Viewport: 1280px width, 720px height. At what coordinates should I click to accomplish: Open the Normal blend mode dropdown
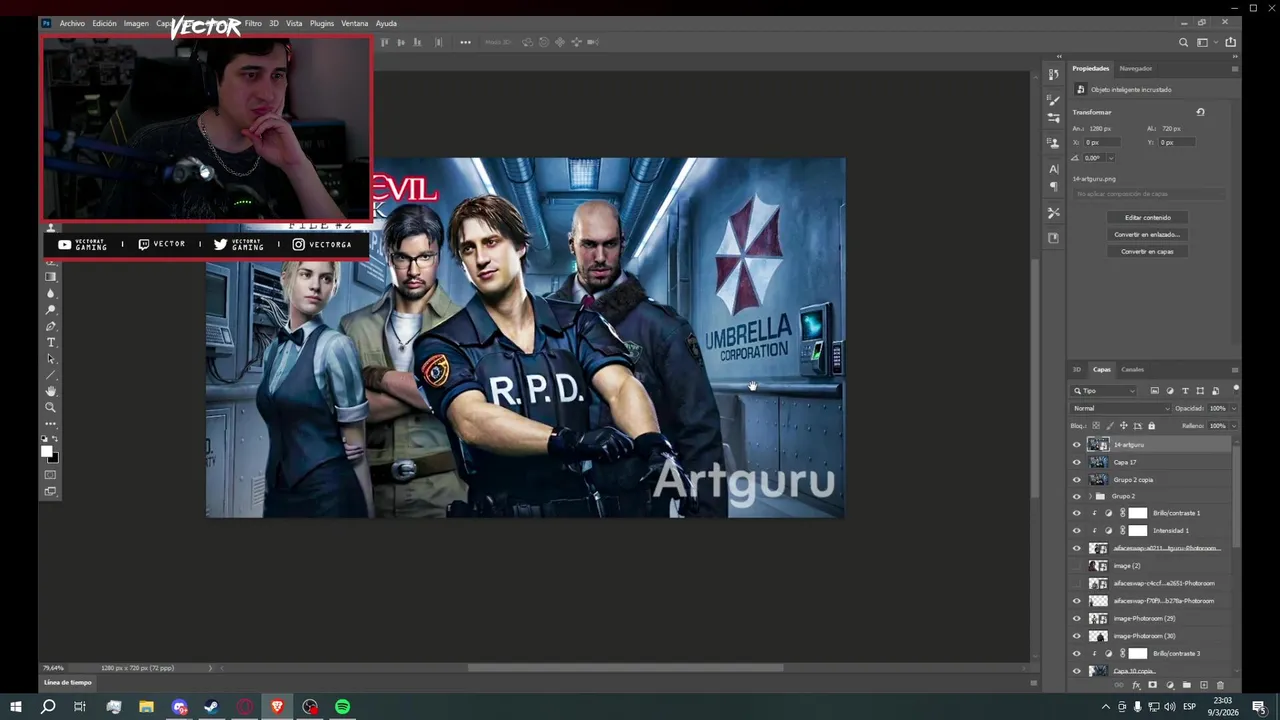coord(1121,408)
